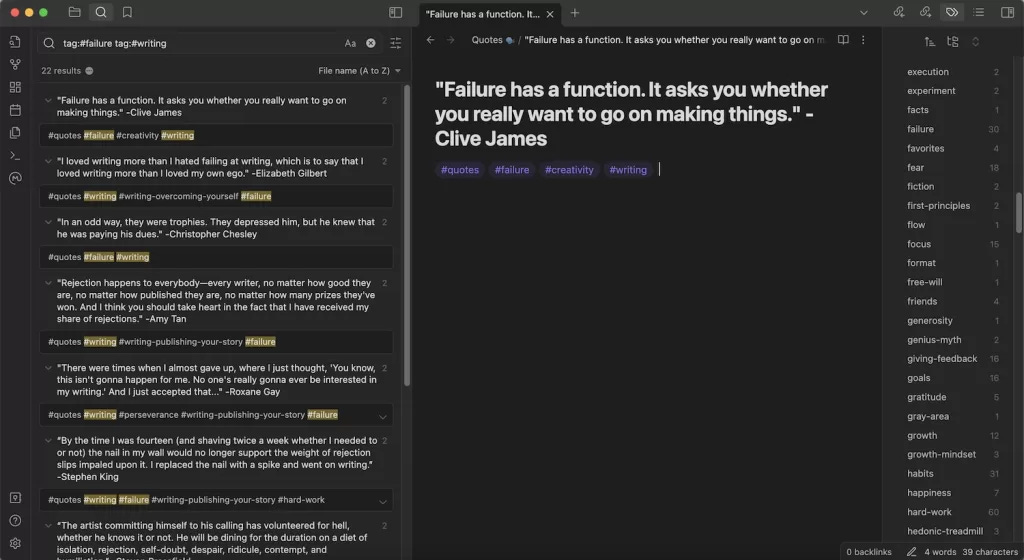Screen dimensions: 1024x560
Task: Toggle the left sidebar panel
Action: 396,12
